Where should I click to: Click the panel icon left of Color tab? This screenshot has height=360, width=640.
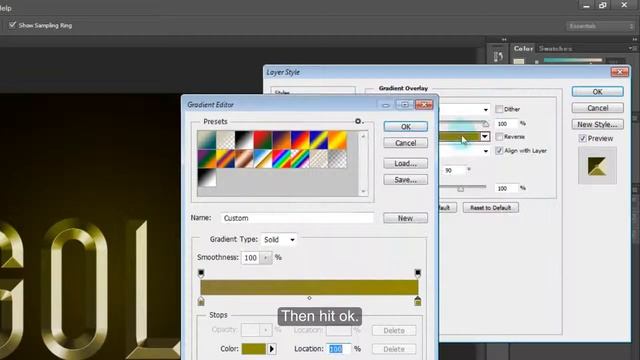[498, 56]
